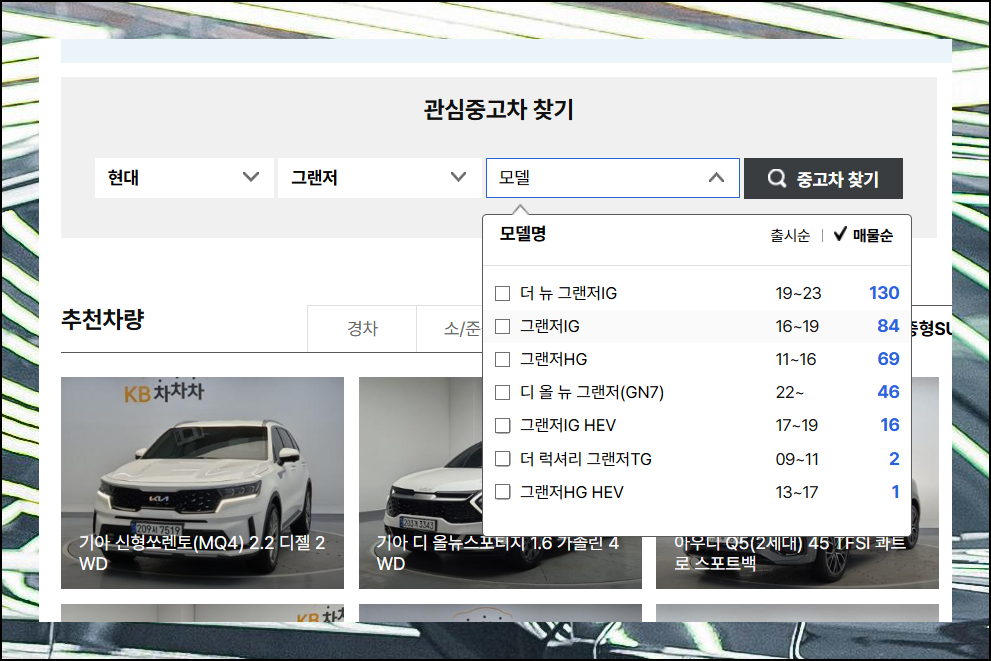Screen dimensions: 991x661
Task: Sort models by 매물순
Action: click(x=872, y=236)
